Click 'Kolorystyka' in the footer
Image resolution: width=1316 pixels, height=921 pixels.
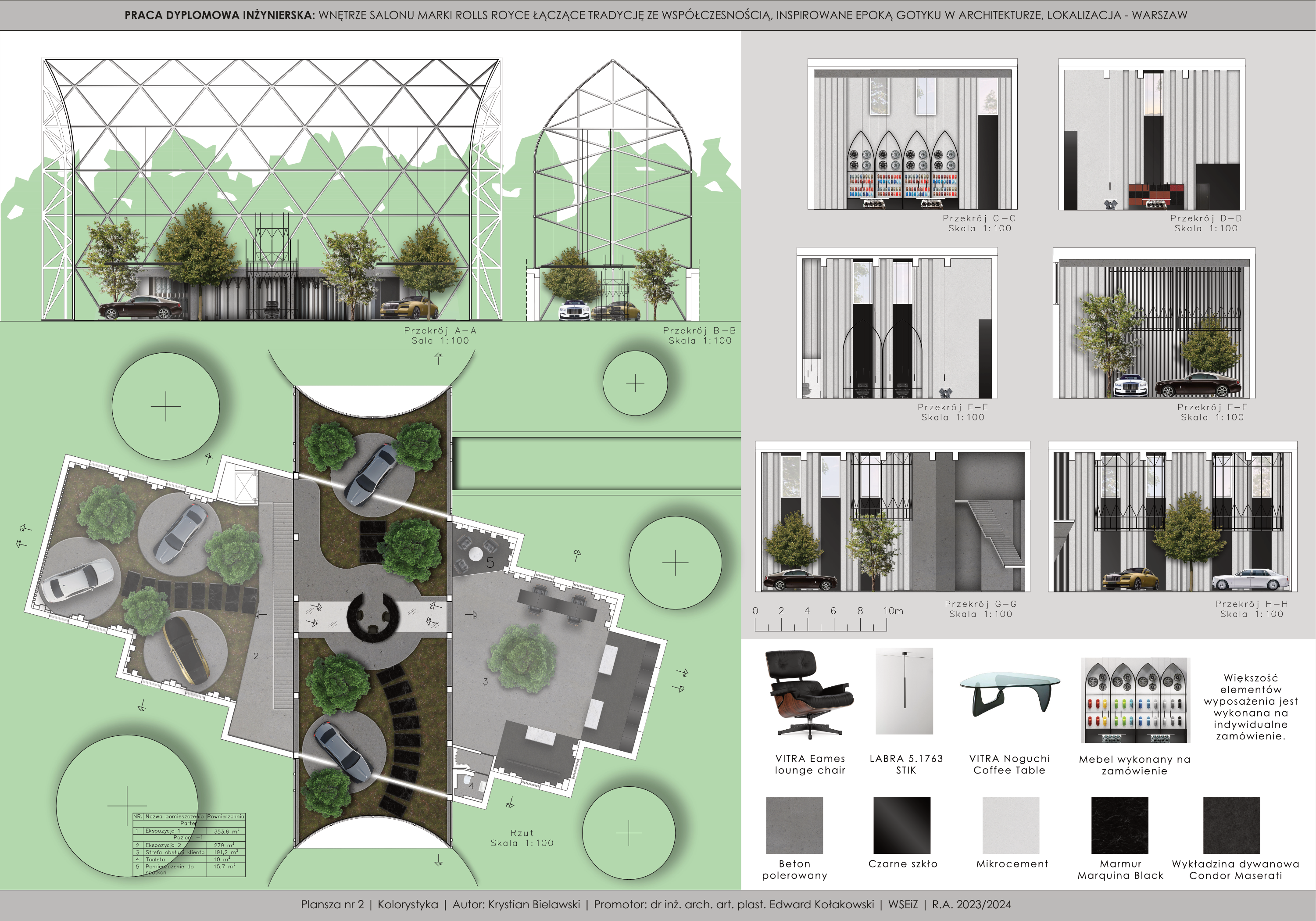coord(408,904)
